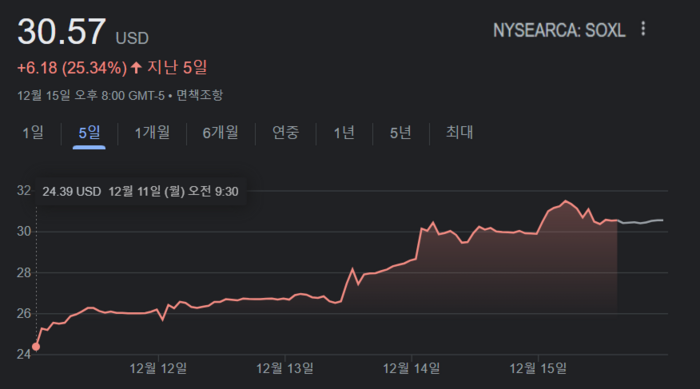Select the 최대 maximum range tab
Screen dimensions: 700x389
pos(459,133)
